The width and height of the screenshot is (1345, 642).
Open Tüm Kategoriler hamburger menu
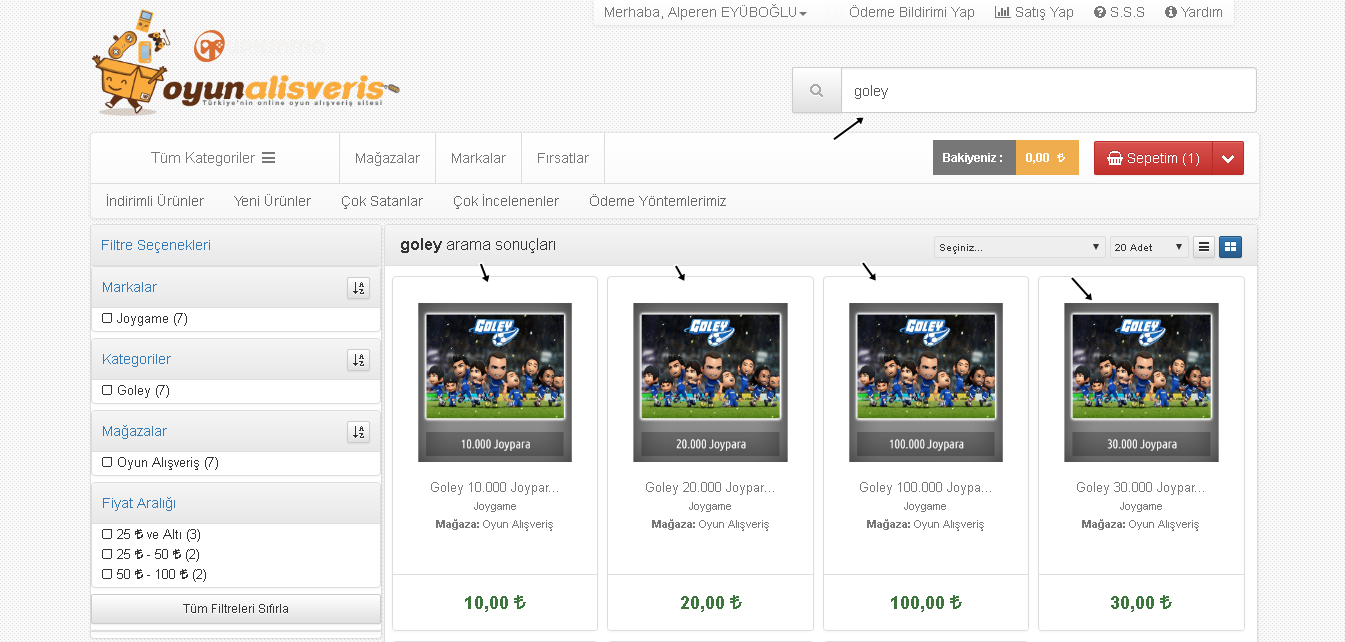[x=213, y=158]
